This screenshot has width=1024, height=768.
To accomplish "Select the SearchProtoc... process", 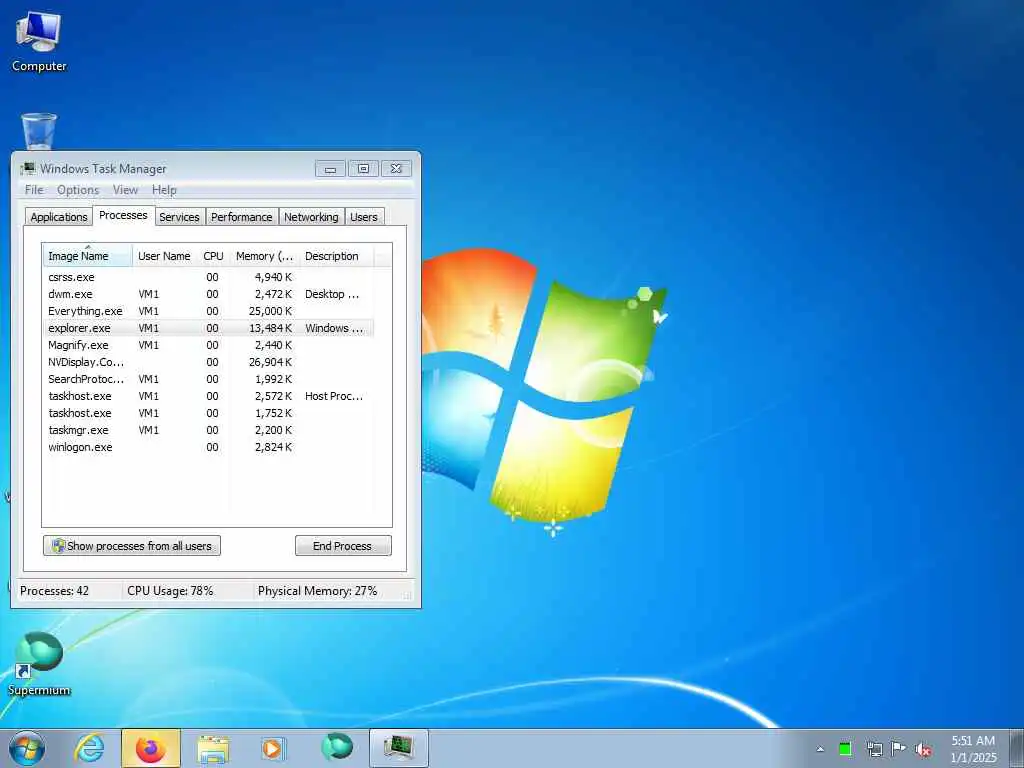I will [x=208, y=379].
